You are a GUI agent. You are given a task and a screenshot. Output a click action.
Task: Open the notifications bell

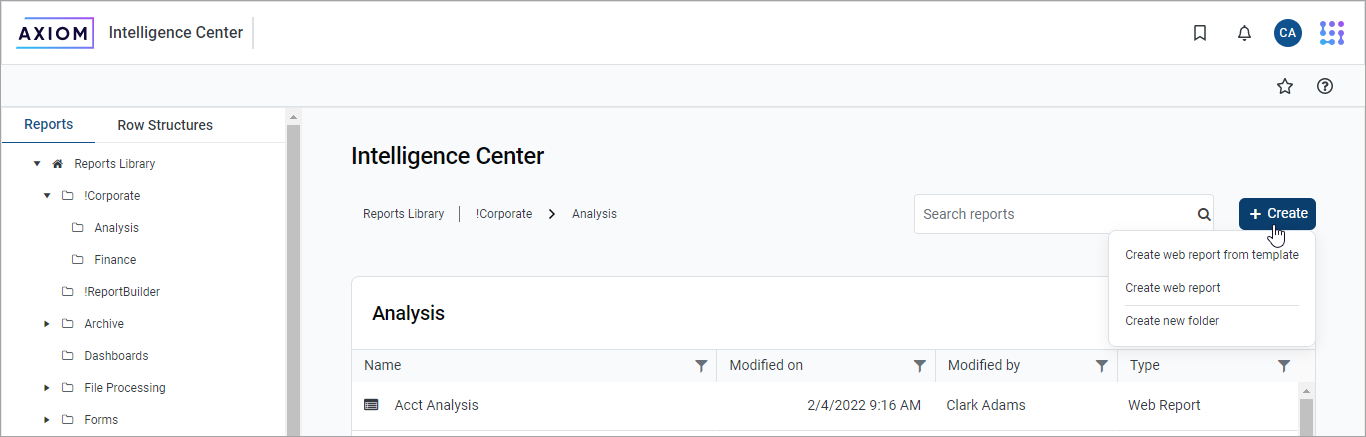pos(1244,33)
